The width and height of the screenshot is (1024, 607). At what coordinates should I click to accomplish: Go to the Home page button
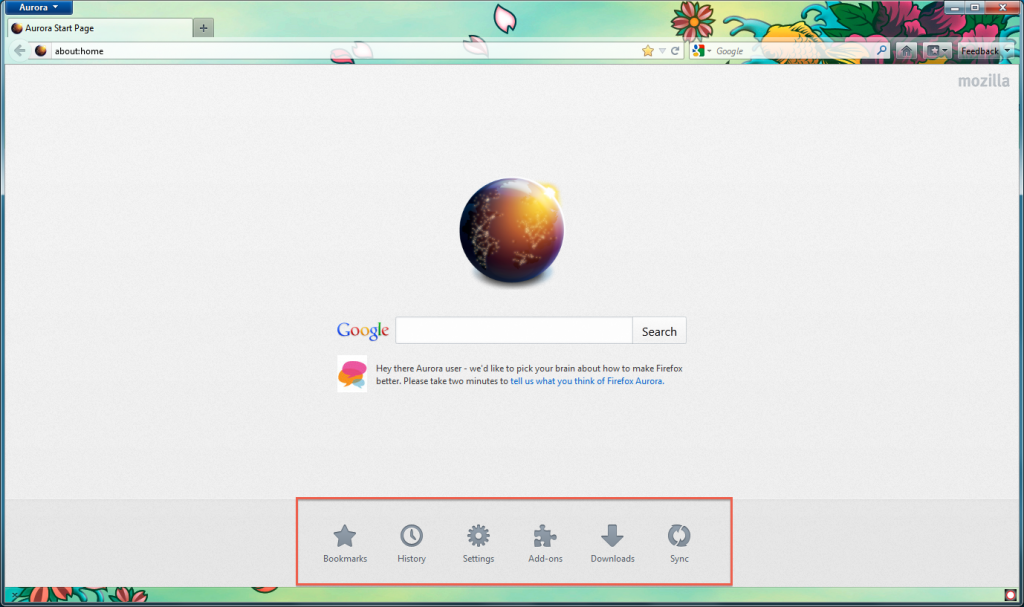(x=906, y=51)
